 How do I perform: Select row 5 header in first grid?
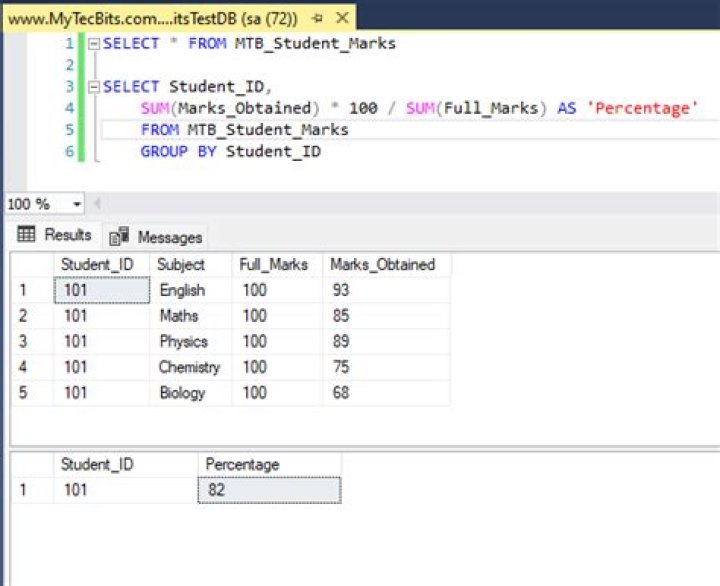tap(32, 393)
